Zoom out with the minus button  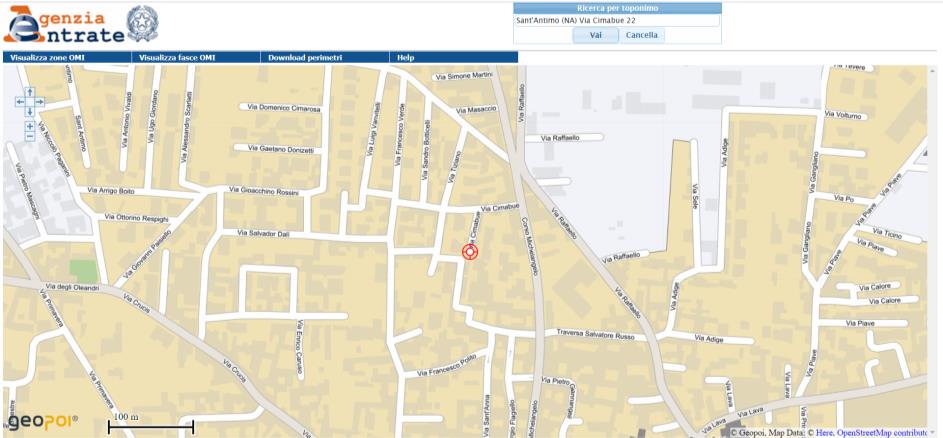pyautogui.click(x=29, y=137)
